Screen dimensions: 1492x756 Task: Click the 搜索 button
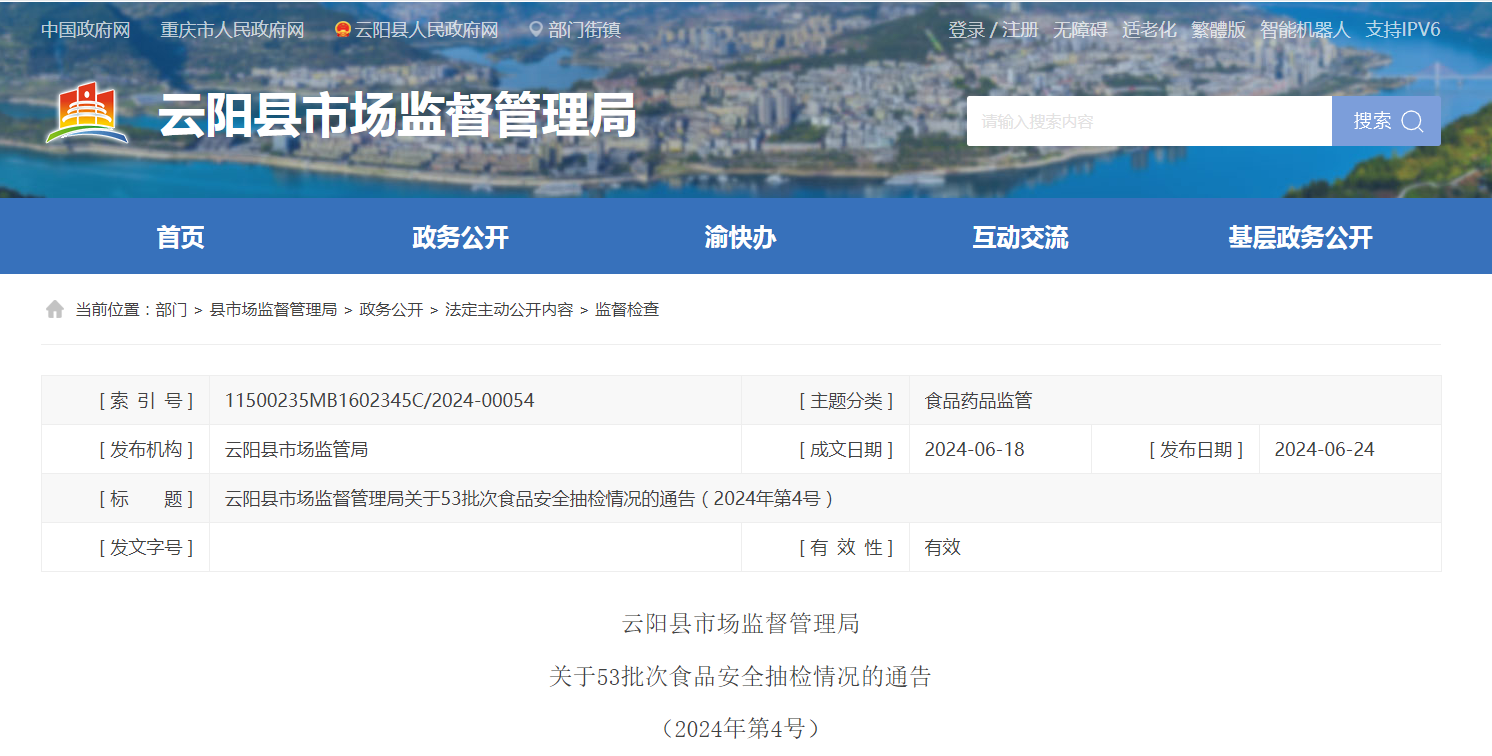click(x=1386, y=121)
